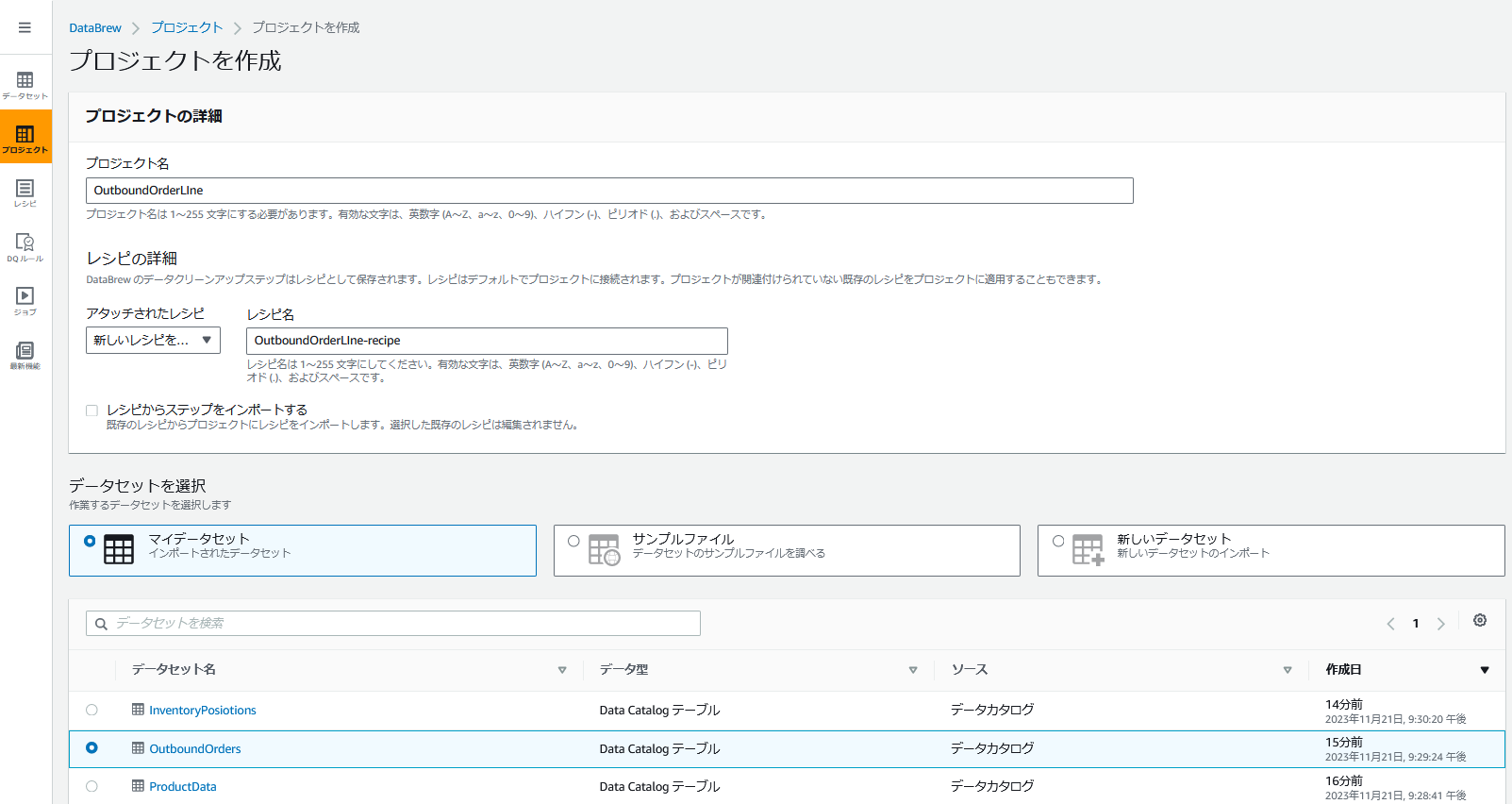Click the recipe name input field
Viewport: 1512px width, 804px height.
click(487, 341)
